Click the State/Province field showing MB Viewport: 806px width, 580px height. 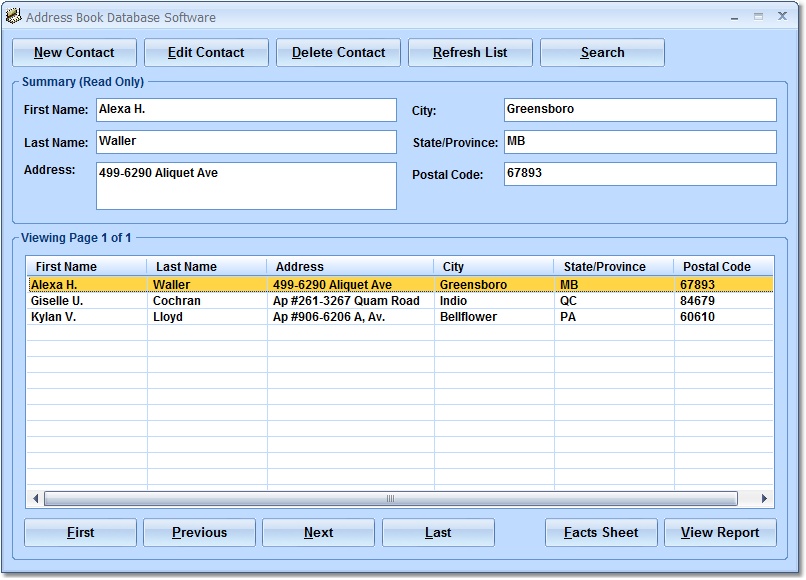(x=640, y=142)
